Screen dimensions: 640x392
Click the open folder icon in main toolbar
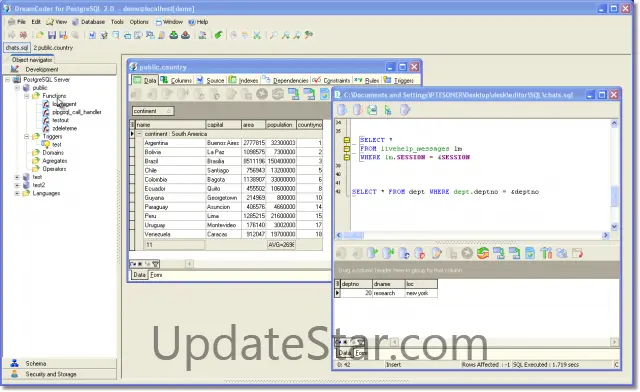[x=40, y=35]
